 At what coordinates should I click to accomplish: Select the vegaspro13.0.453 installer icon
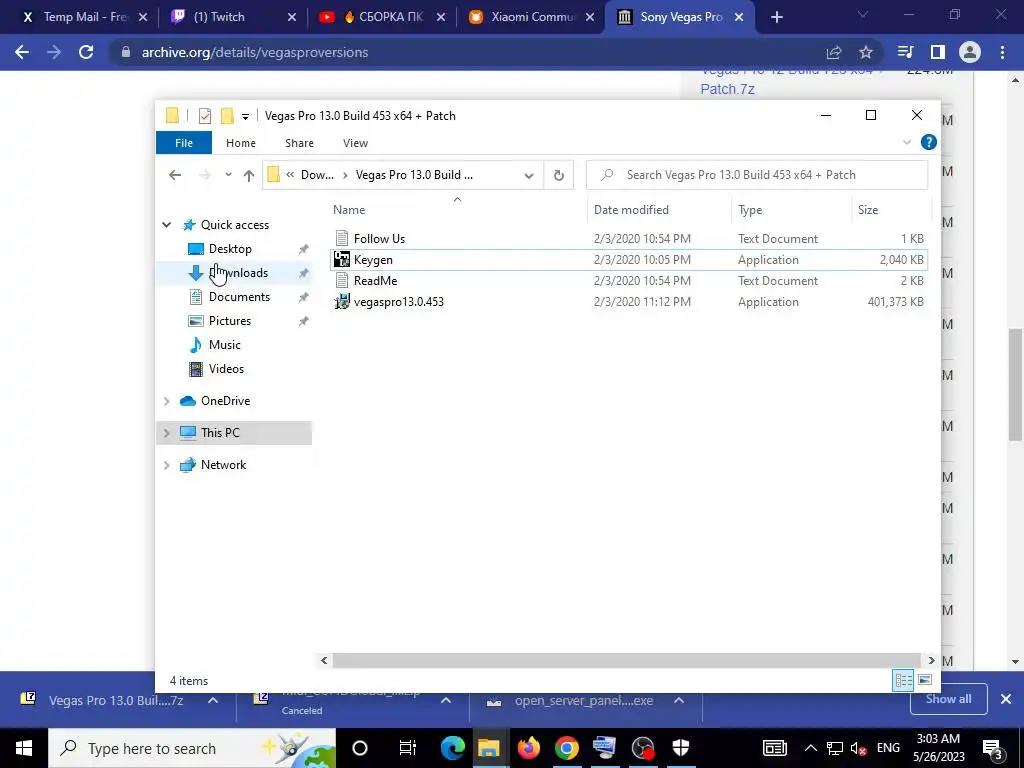(x=342, y=301)
